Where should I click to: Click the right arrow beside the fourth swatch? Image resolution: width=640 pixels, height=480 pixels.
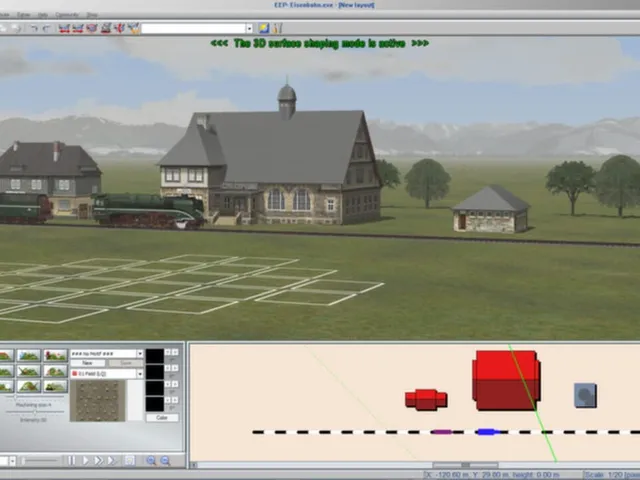click(175, 400)
